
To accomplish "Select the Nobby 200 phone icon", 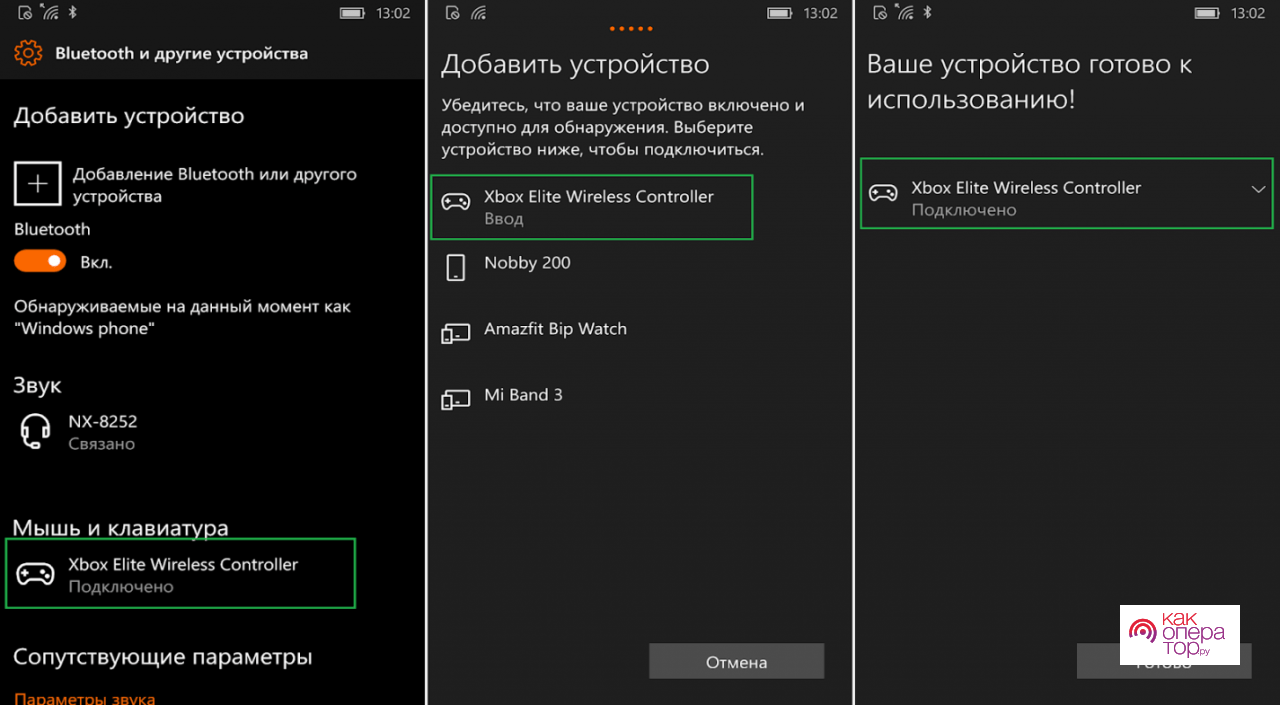I will 456,267.
